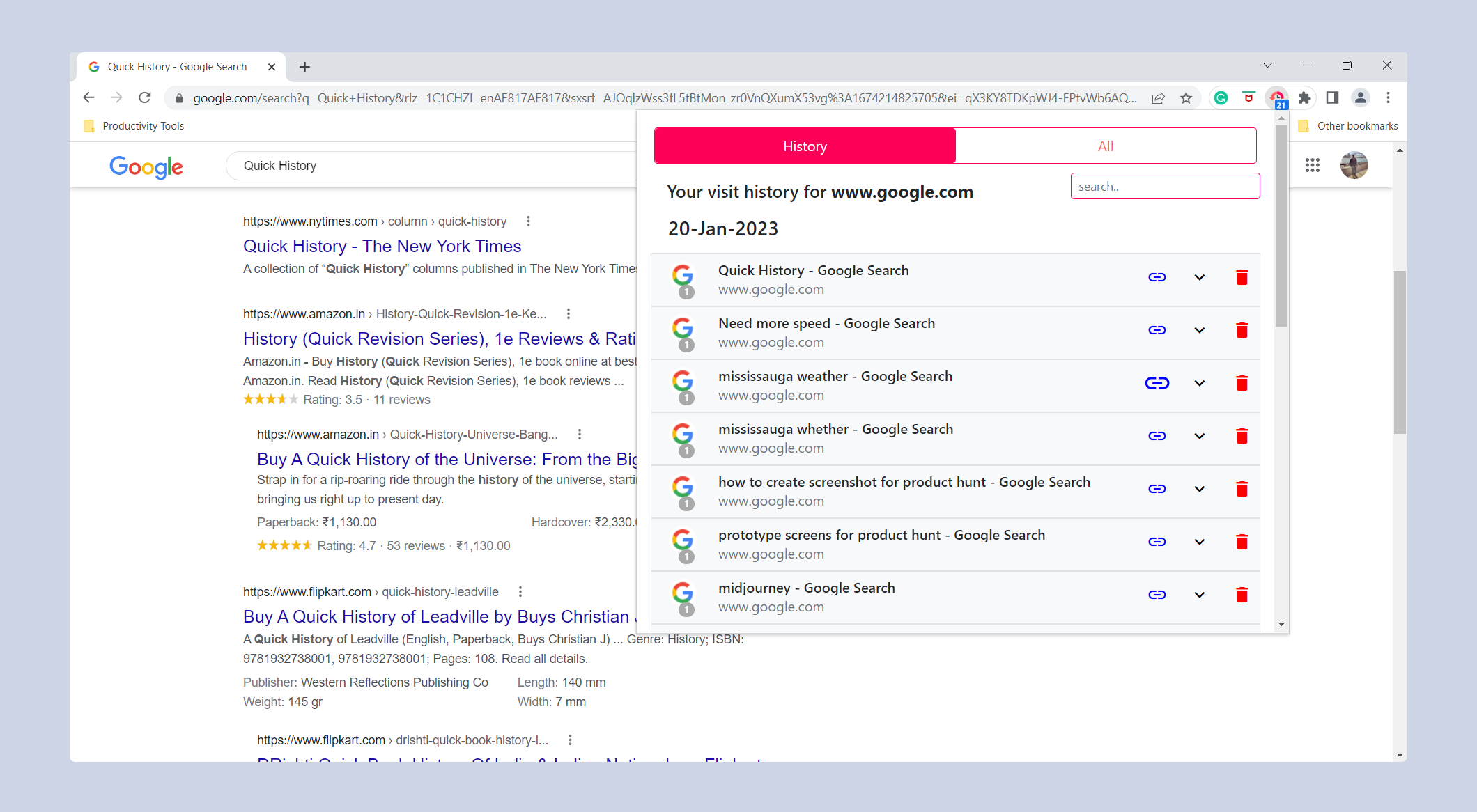Open History (Quick Revision Series) Amazon result
The image size is (1477, 812).
[440, 339]
